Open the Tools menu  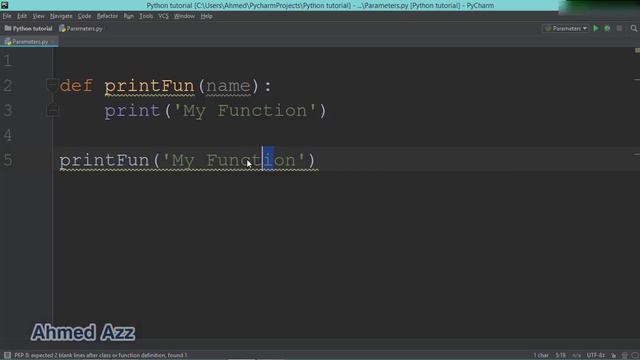click(x=146, y=16)
